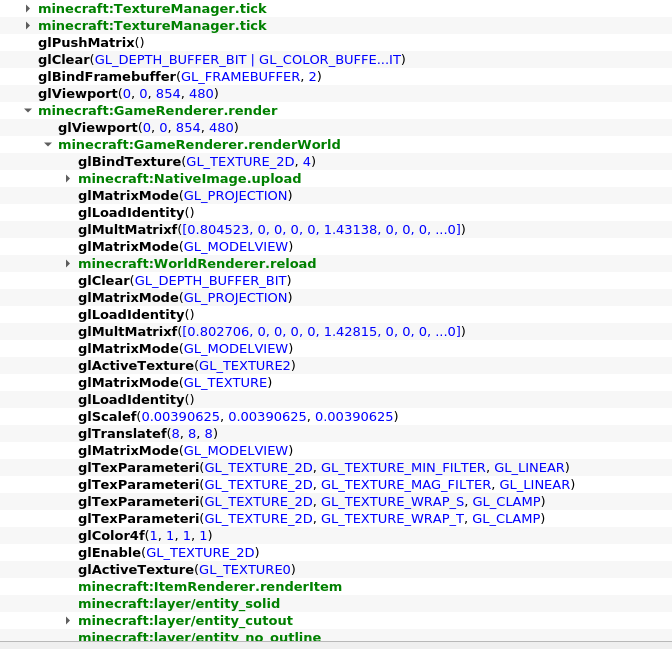Select glTexParameteri GL_TEXTURE_WRAP_S row
Viewport: 672px width, 649px height.
(336, 502)
